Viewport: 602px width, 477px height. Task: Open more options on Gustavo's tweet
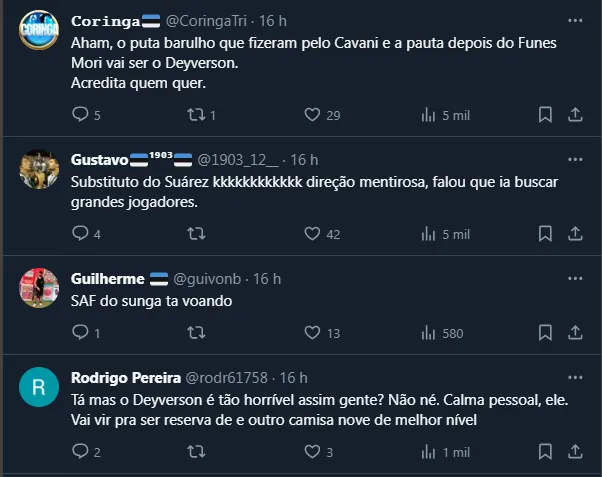tap(577, 159)
